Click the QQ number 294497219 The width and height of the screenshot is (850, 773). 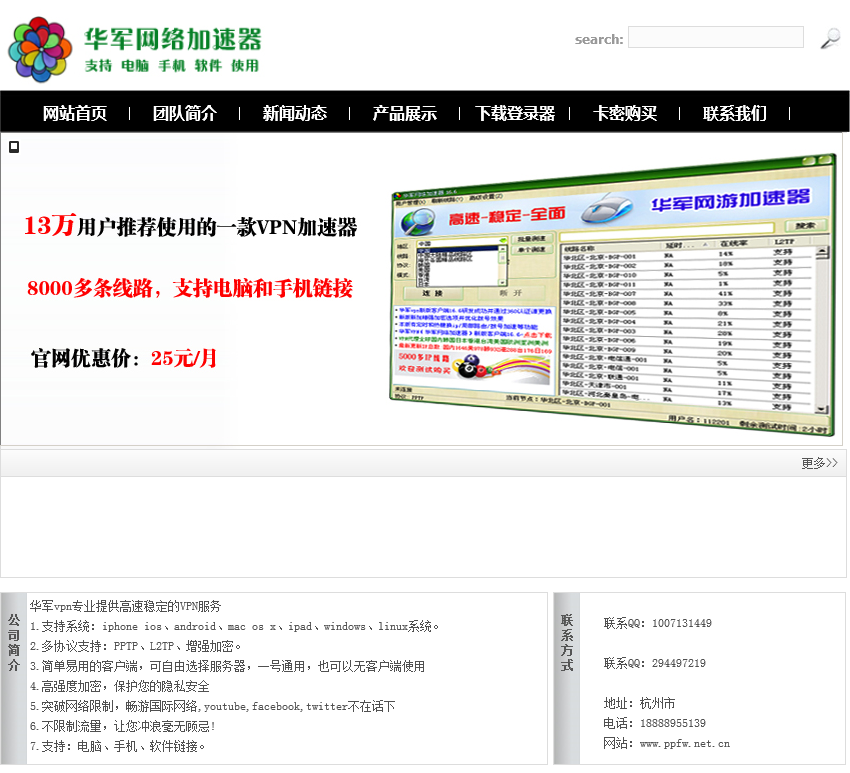point(679,664)
